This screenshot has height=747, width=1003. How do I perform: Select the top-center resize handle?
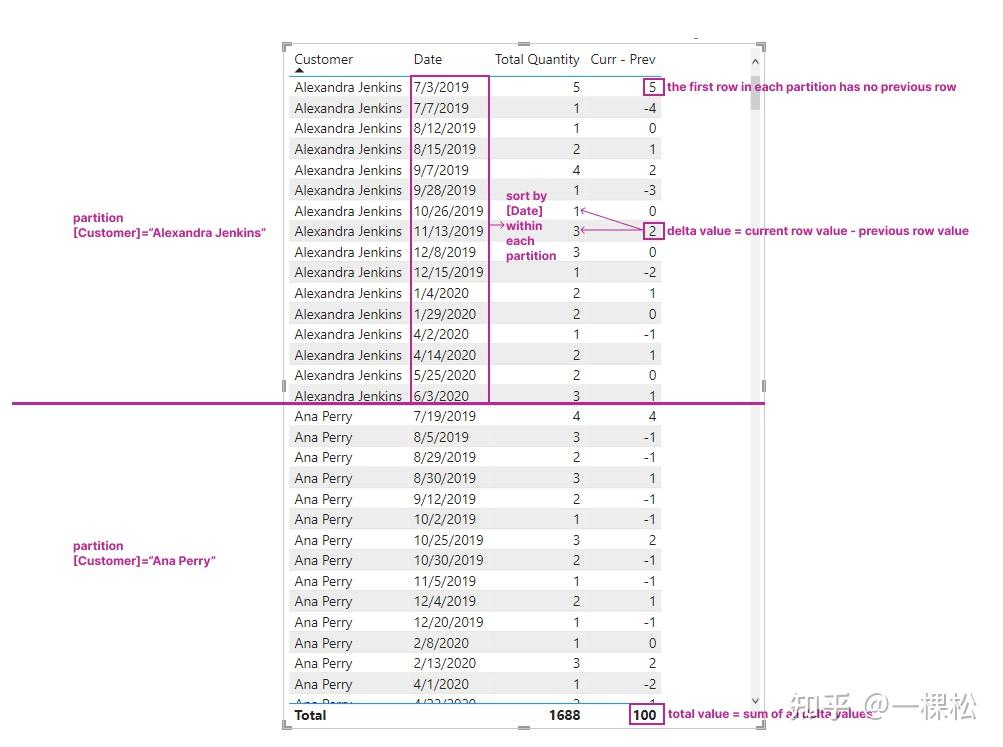click(524, 44)
